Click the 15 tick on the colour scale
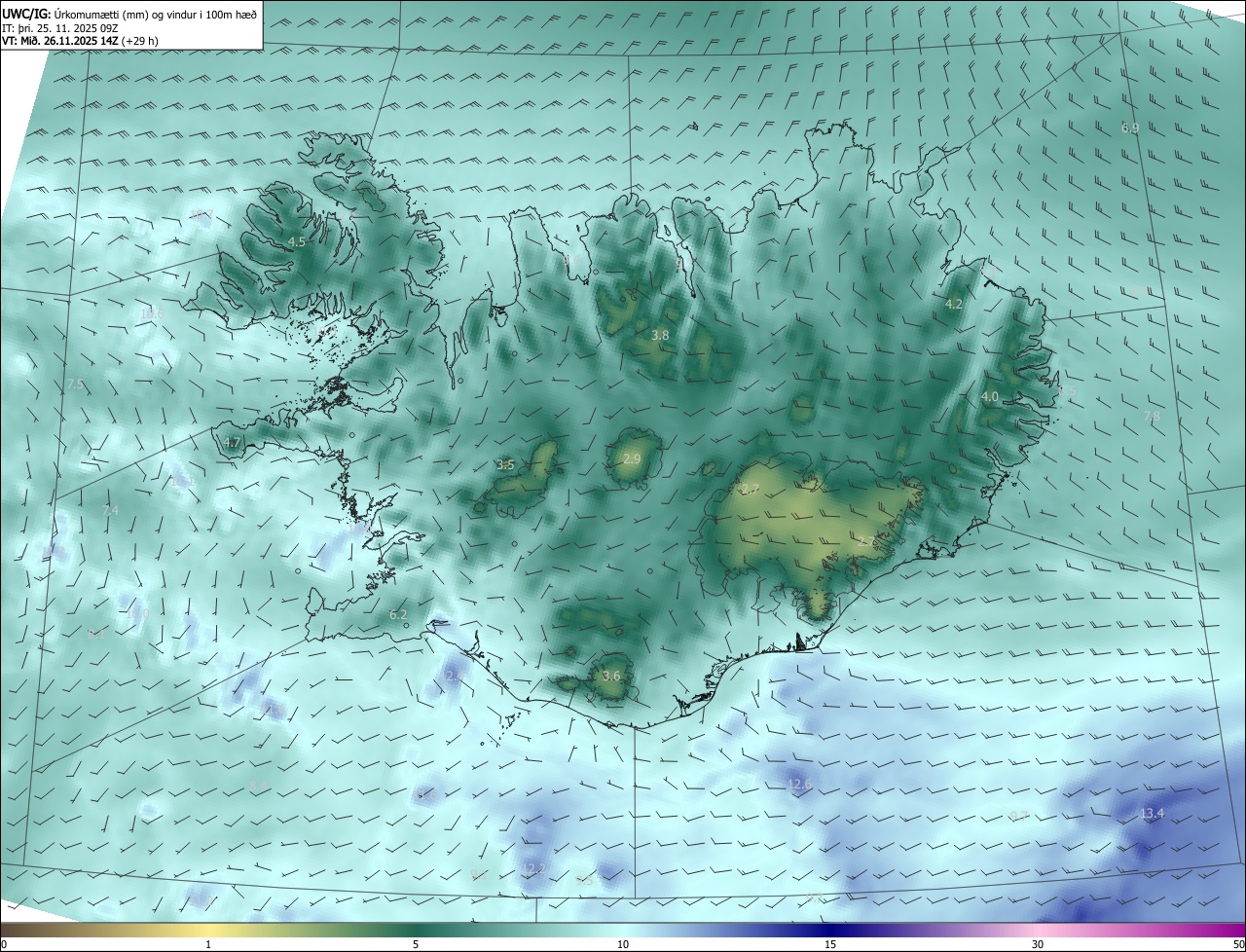Screen dimensions: 1246x952 tap(830, 944)
